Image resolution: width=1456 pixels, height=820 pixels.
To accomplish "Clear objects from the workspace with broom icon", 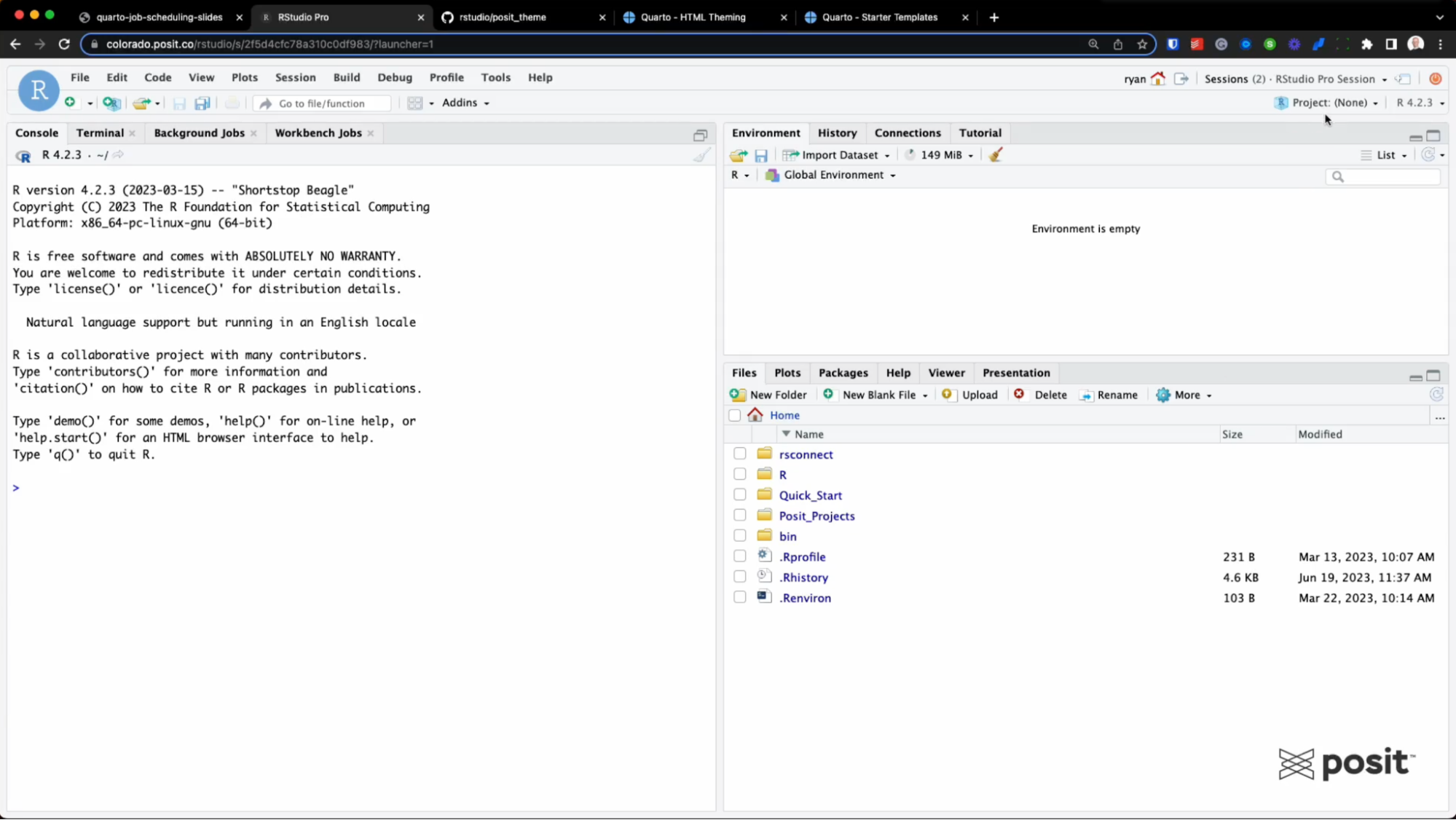I will (x=995, y=154).
